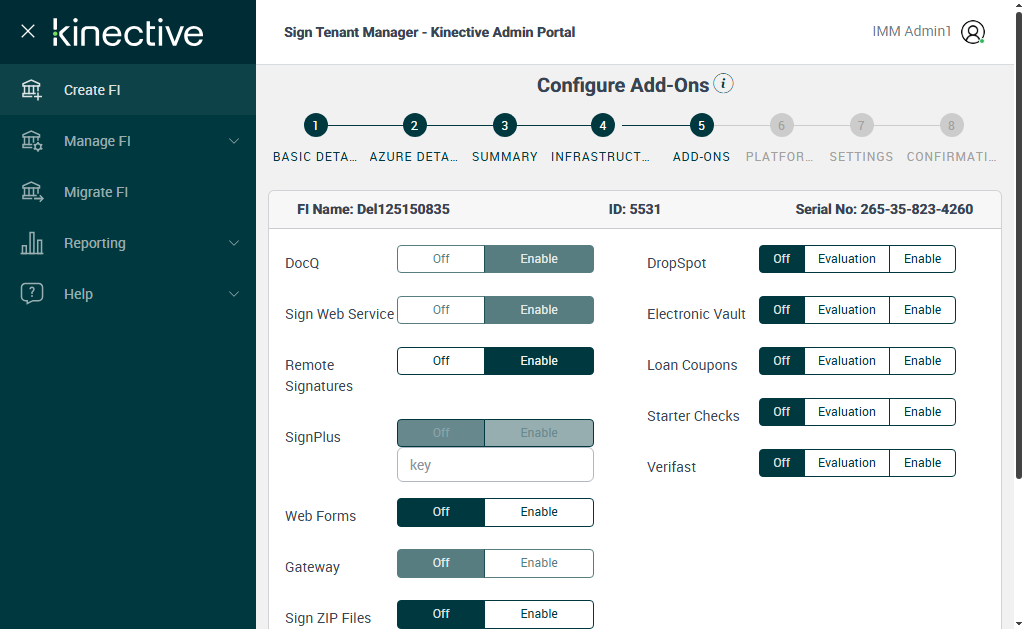
Task: Enable Sign ZIP Files
Action: point(539,614)
